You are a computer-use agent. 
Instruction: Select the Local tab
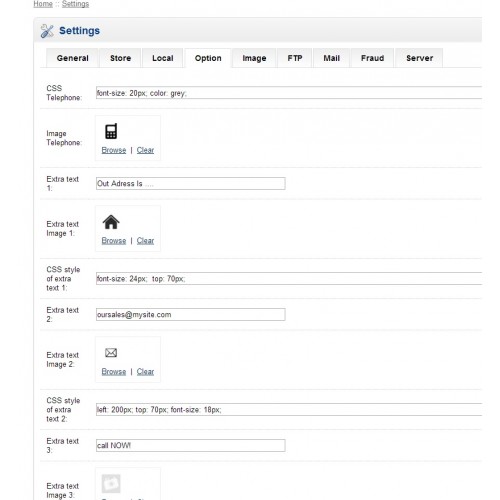click(x=163, y=58)
